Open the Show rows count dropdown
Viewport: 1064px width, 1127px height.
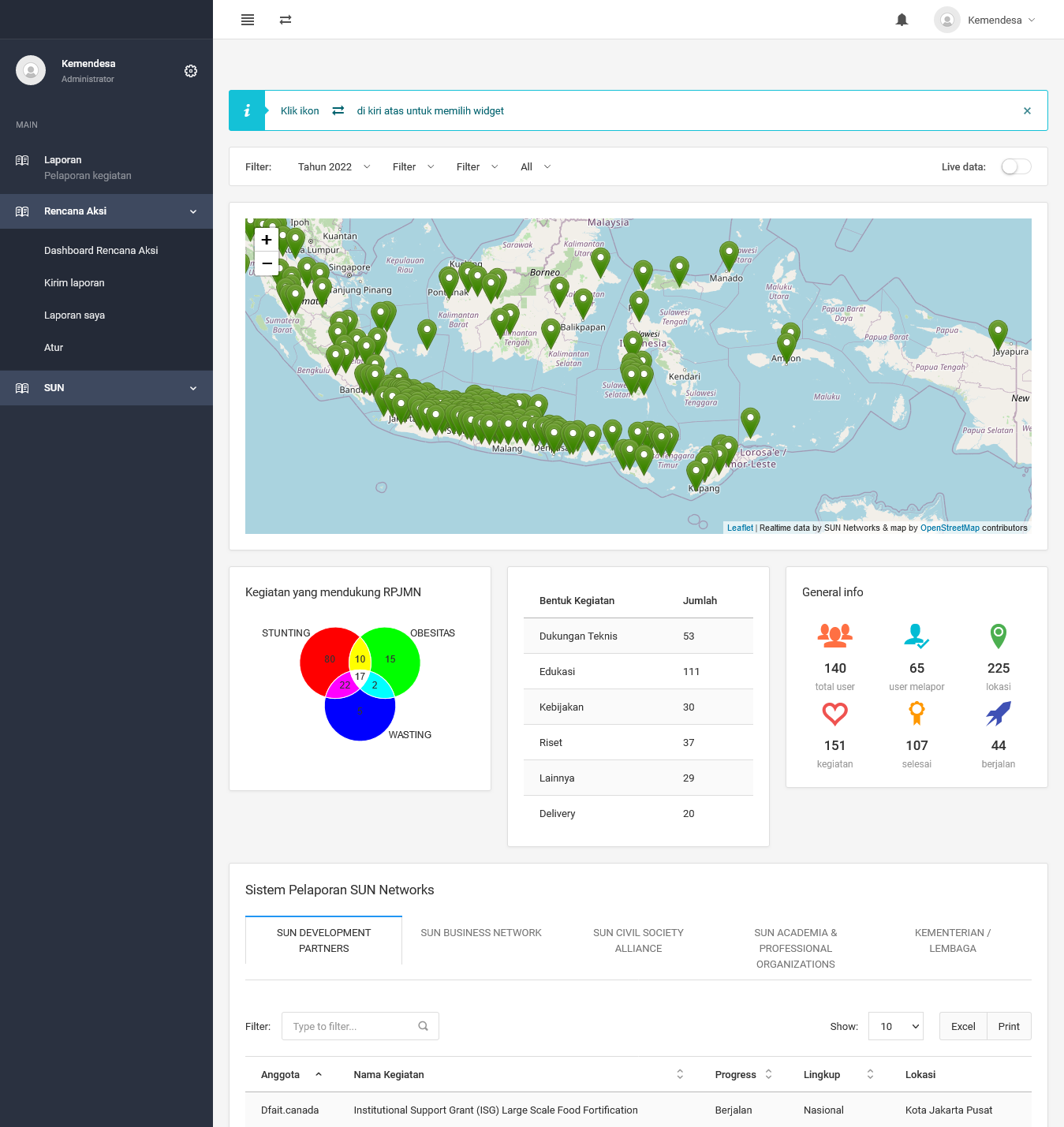tap(895, 1026)
